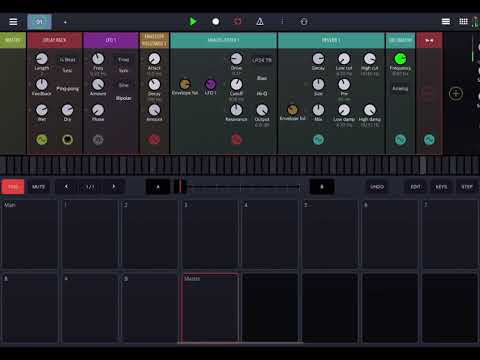The height and width of the screenshot is (360, 480).
Task: Go to next pattern page arrow
Action: coord(114,187)
